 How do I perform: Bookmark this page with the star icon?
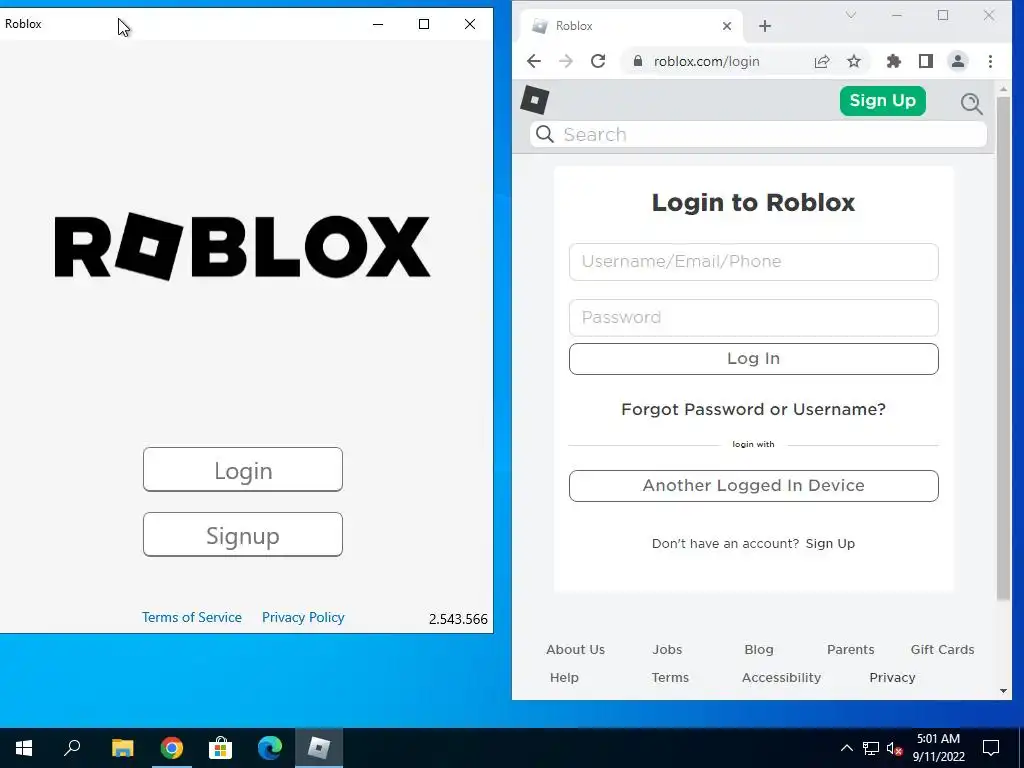854,61
